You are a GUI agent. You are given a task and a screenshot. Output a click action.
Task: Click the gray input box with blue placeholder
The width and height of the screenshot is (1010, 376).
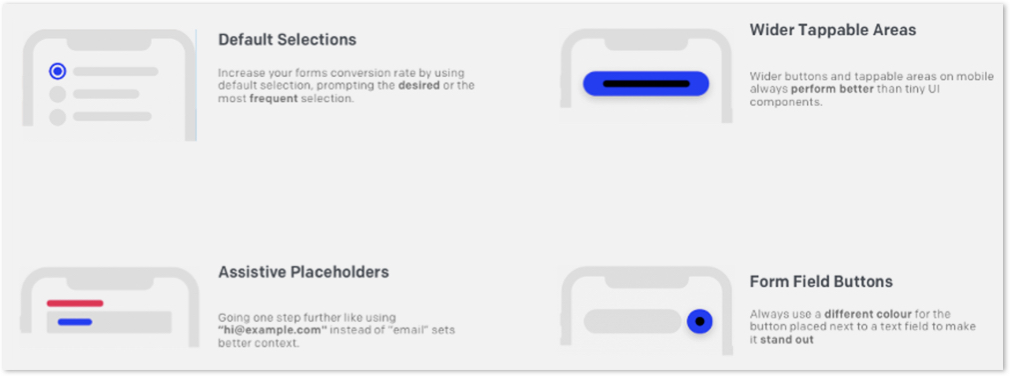point(109,322)
